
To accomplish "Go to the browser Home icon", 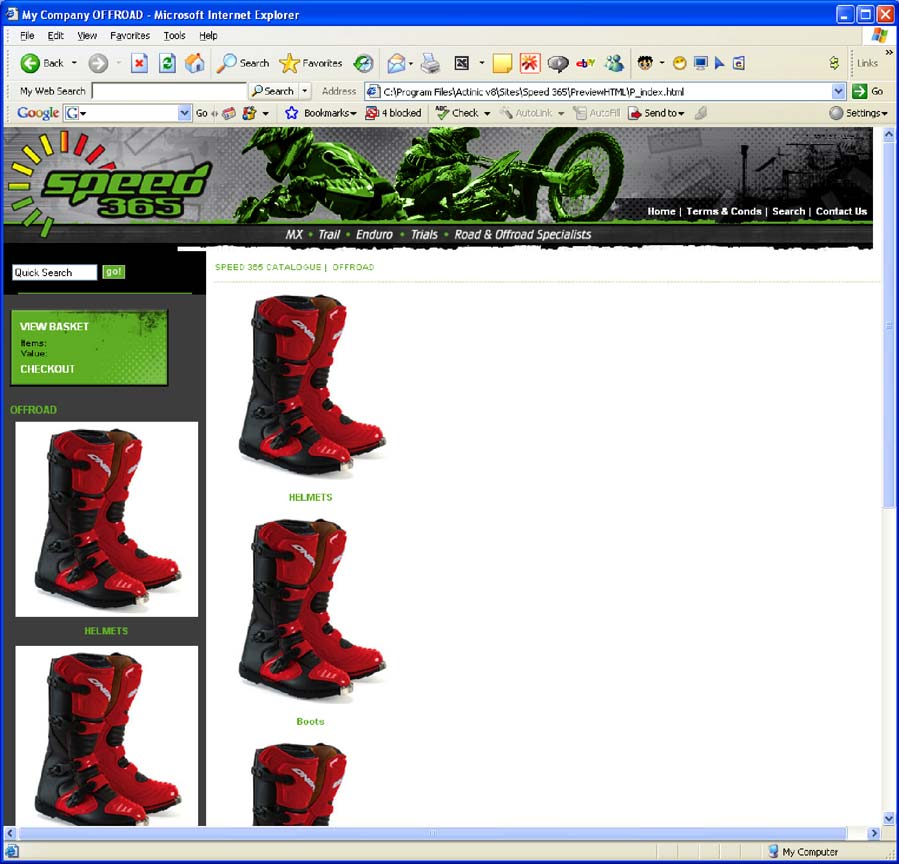I will click(x=194, y=63).
